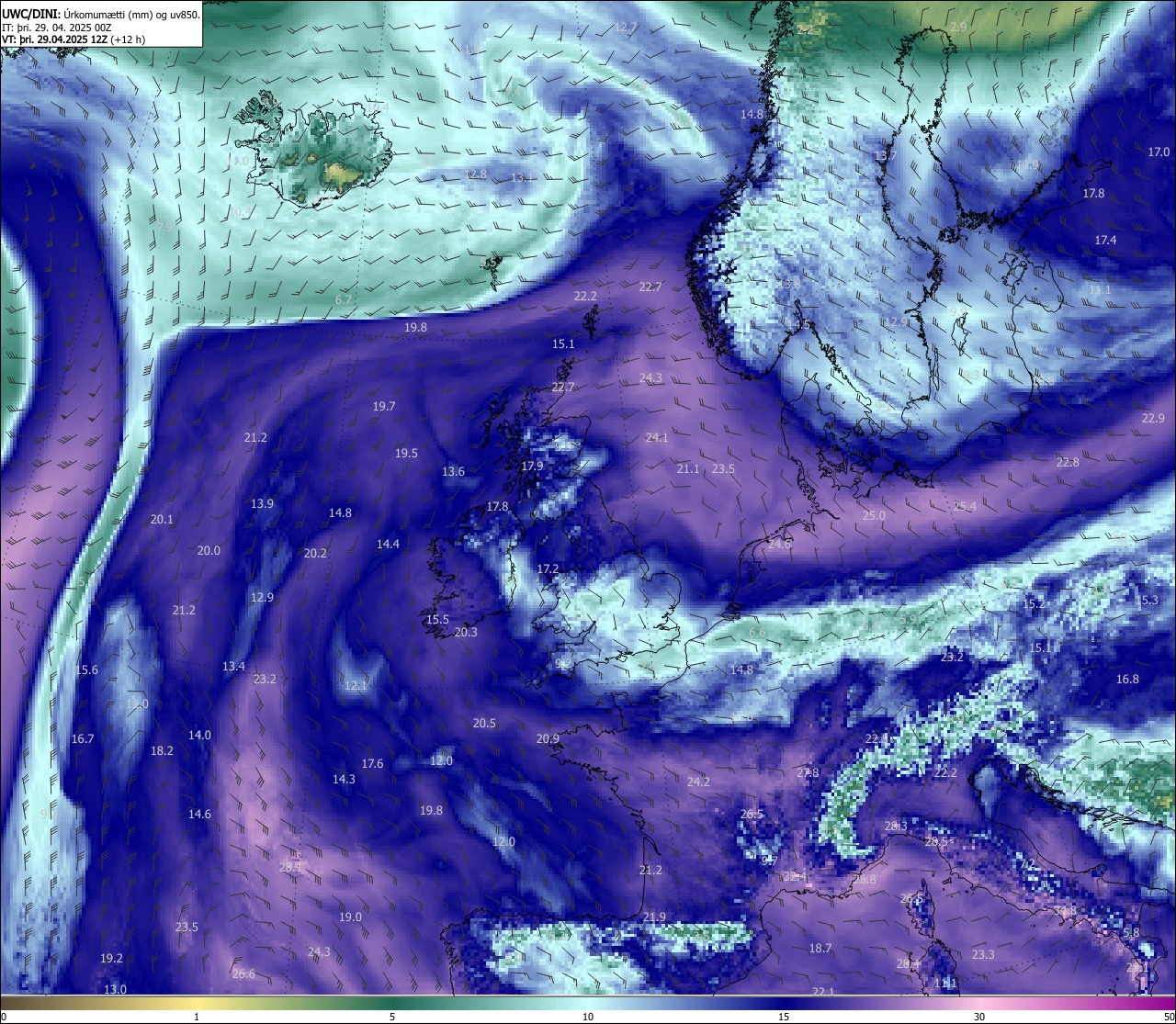Select the IT þri. 29. 04. 2025 00Z line
This screenshot has height=1024, width=1176.
[57, 28]
